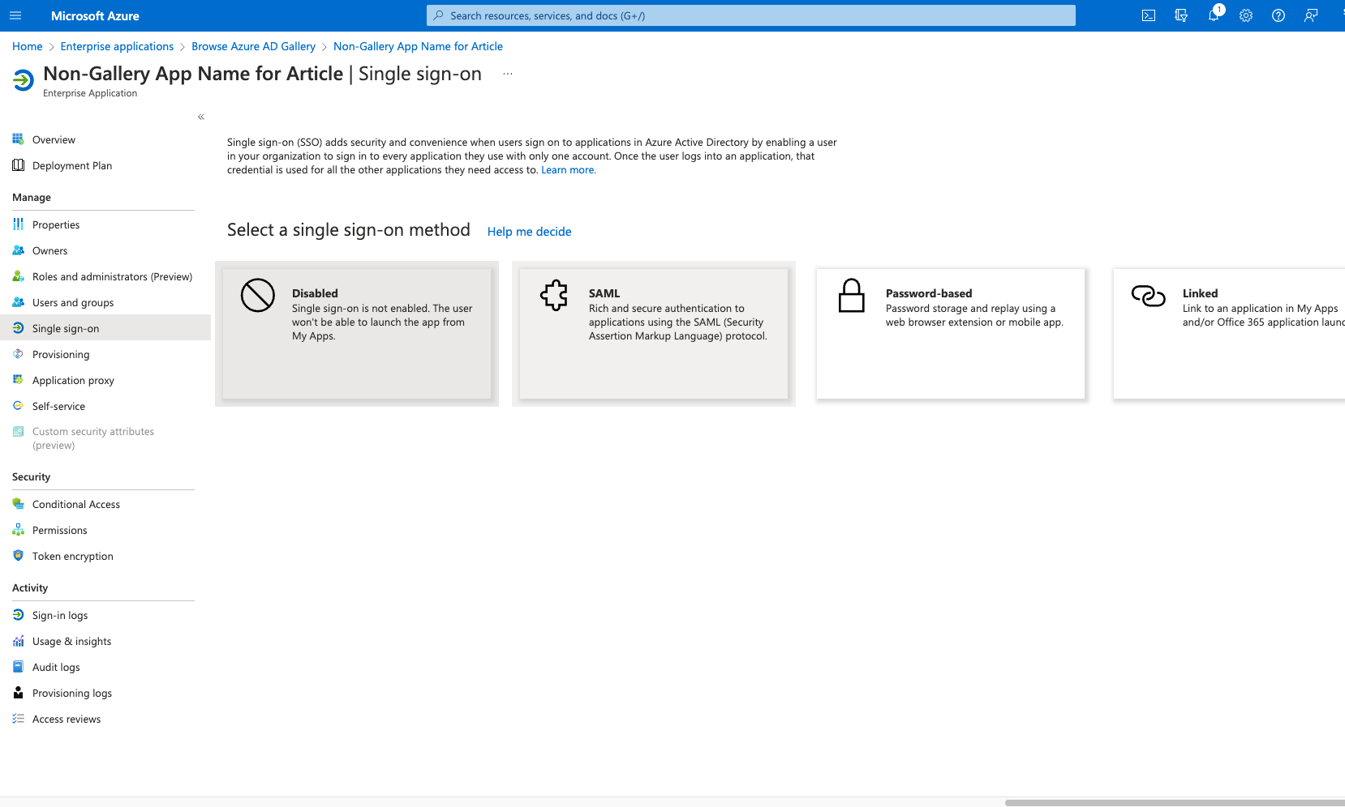The width and height of the screenshot is (1345, 807).
Task: Open the Azure portal hamburger menu
Action: (15, 15)
